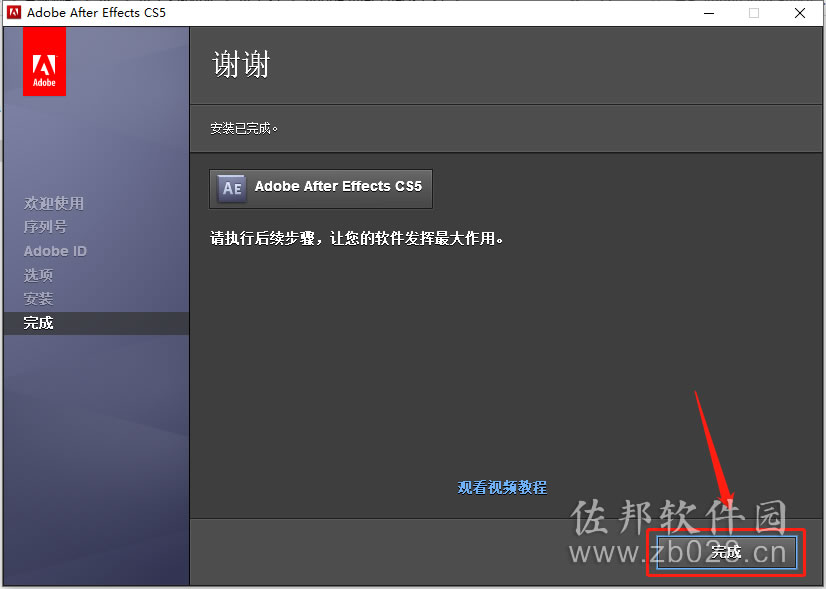Click the red Adobe logo in sidebar
The height and width of the screenshot is (589, 826).
[x=44, y=62]
